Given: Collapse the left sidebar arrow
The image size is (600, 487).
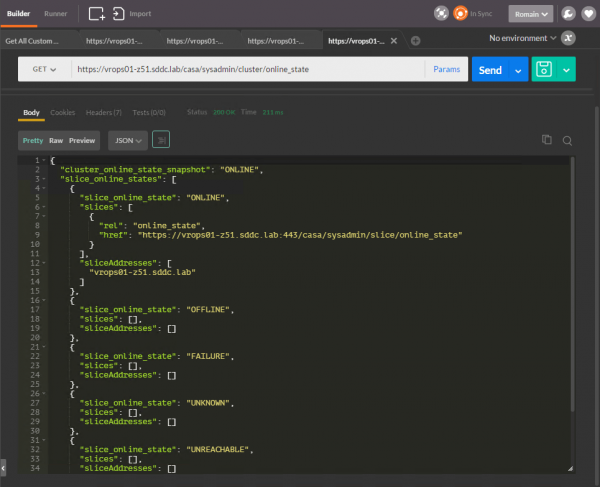Looking at the screenshot, I should tap(3, 467).
